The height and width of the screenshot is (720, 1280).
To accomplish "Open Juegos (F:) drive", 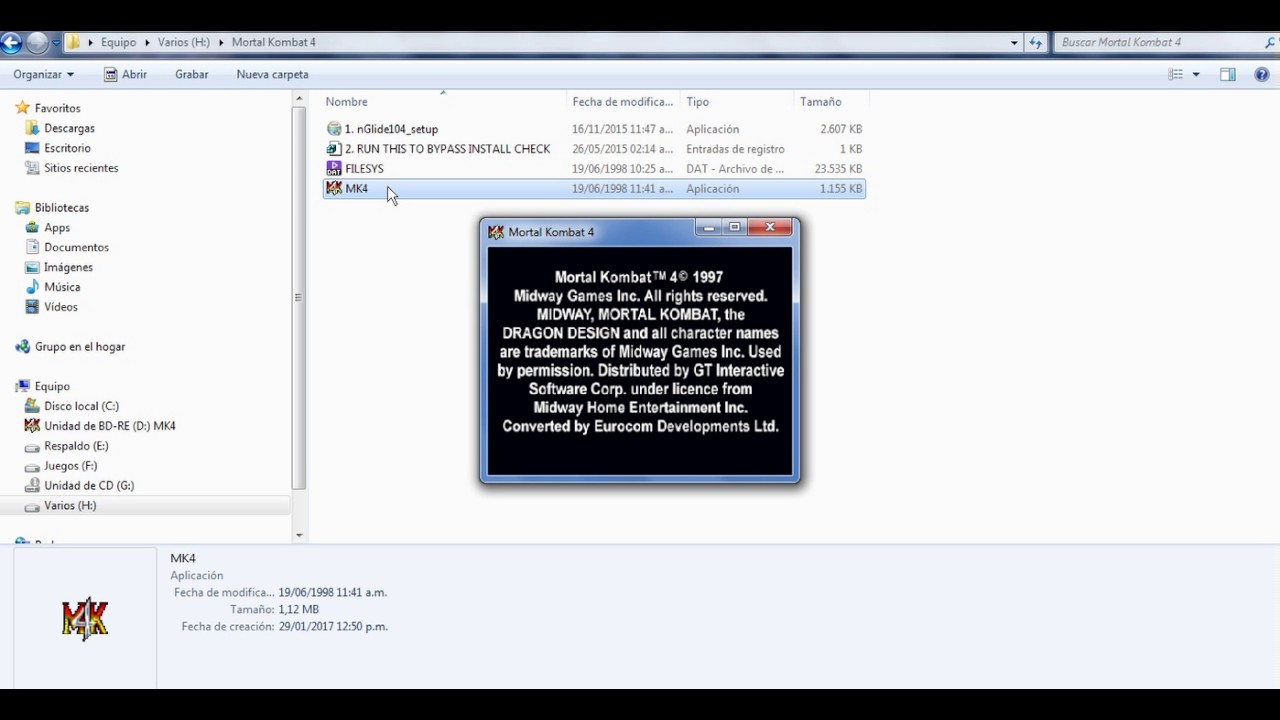I will click(x=70, y=466).
